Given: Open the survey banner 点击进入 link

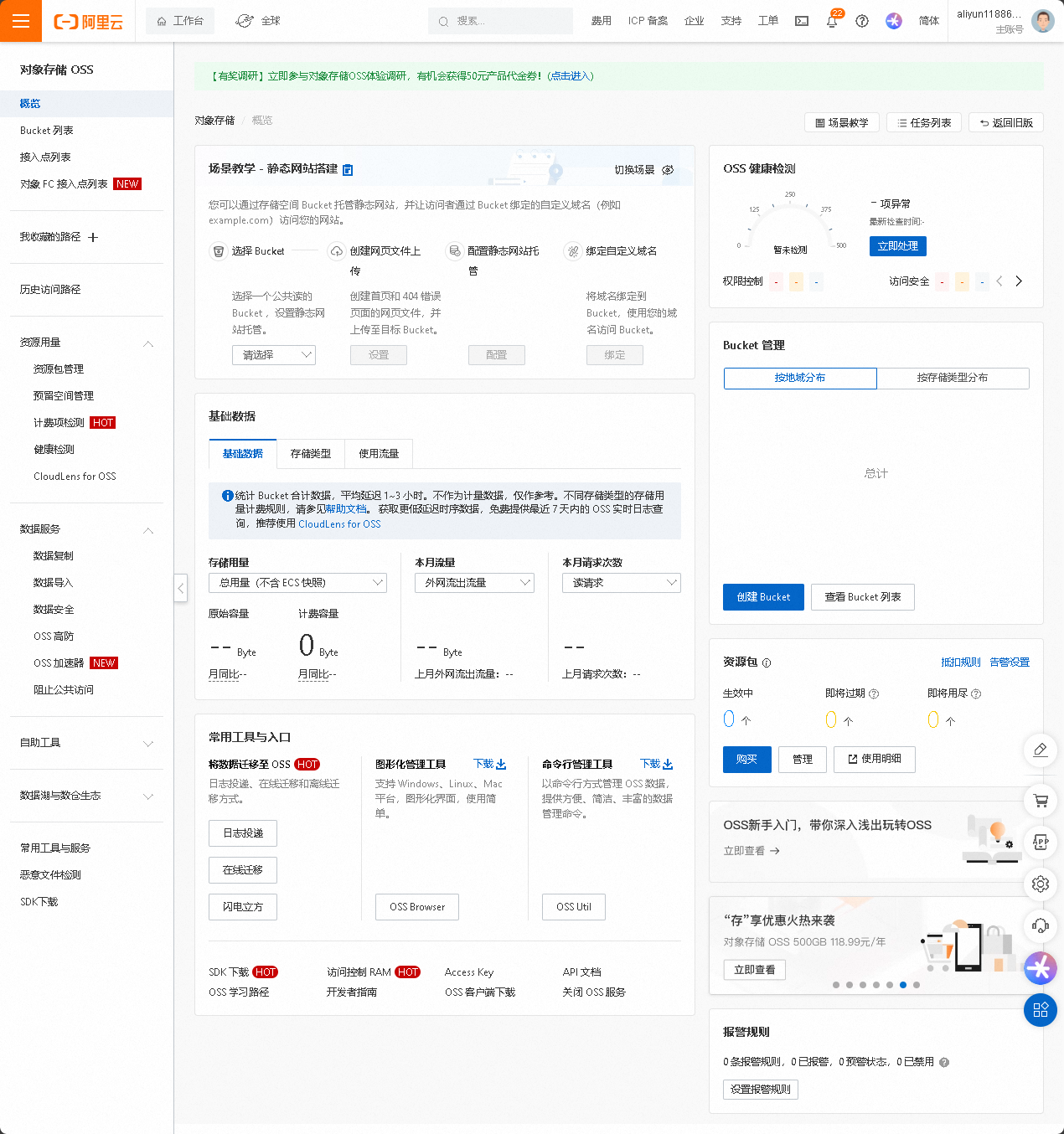Looking at the screenshot, I should click(x=571, y=76).
